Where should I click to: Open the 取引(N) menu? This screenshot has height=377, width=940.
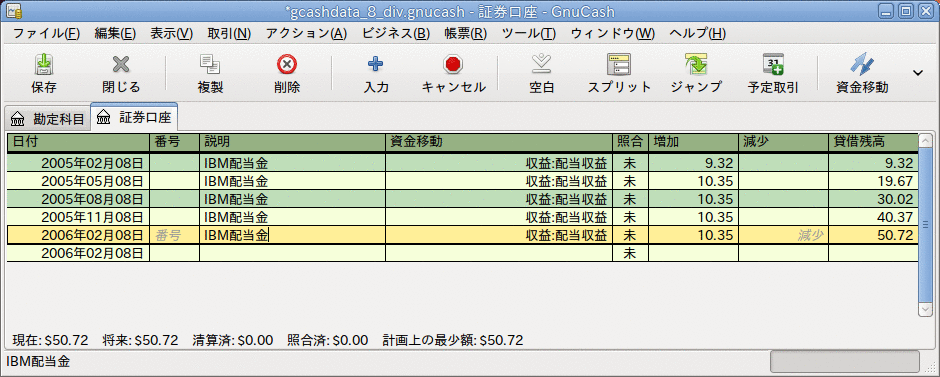tap(229, 34)
